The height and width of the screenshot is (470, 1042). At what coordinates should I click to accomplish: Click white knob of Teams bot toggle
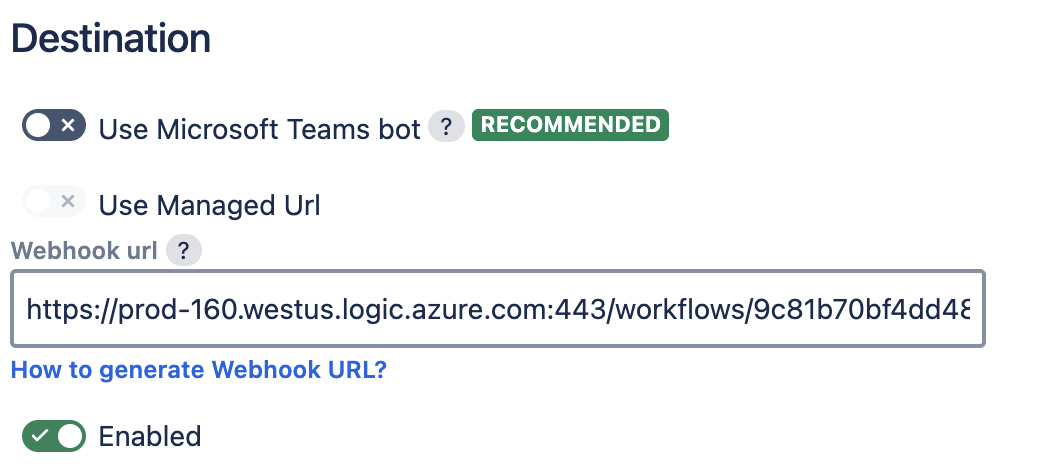coord(39,126)
